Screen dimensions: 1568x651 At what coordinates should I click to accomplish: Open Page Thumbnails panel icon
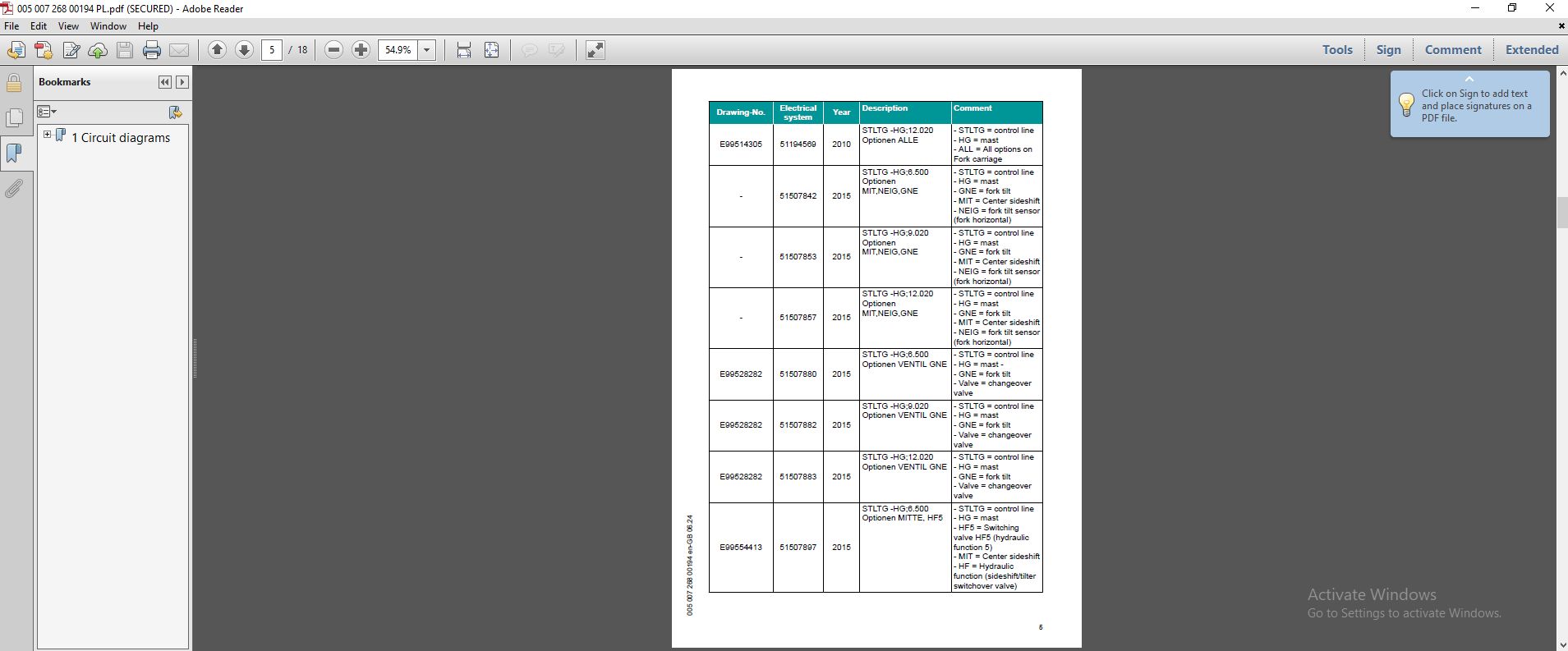(15, 118)
